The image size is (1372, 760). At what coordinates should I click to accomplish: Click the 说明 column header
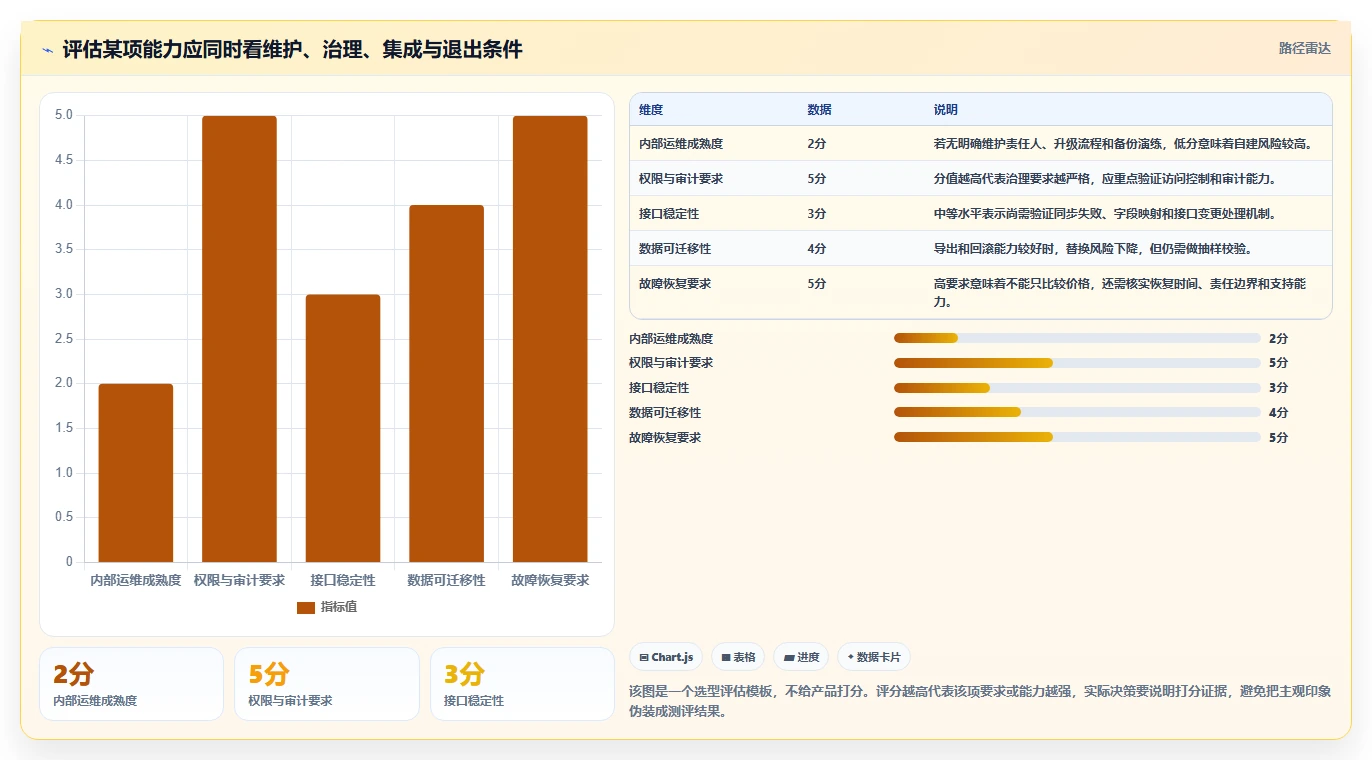click(946, 110)
